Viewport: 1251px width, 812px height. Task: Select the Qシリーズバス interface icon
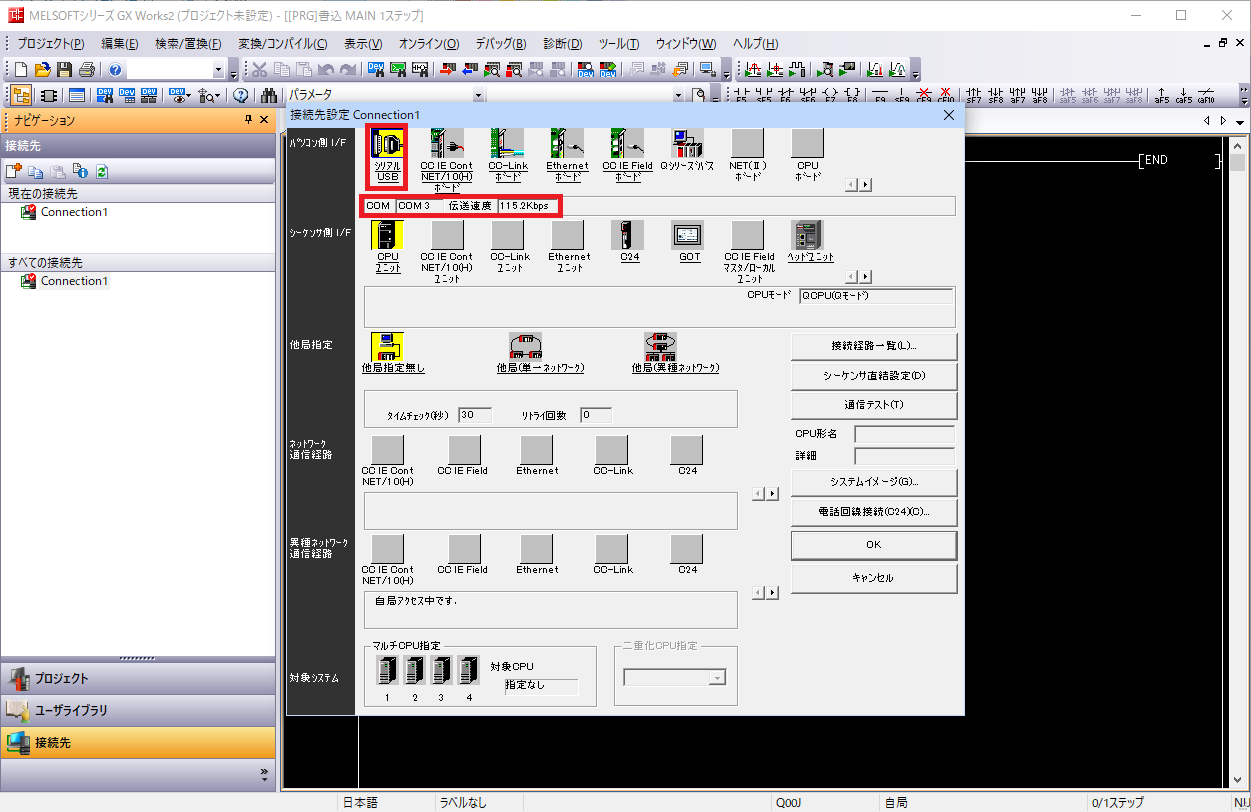click(x=687, y=143)
